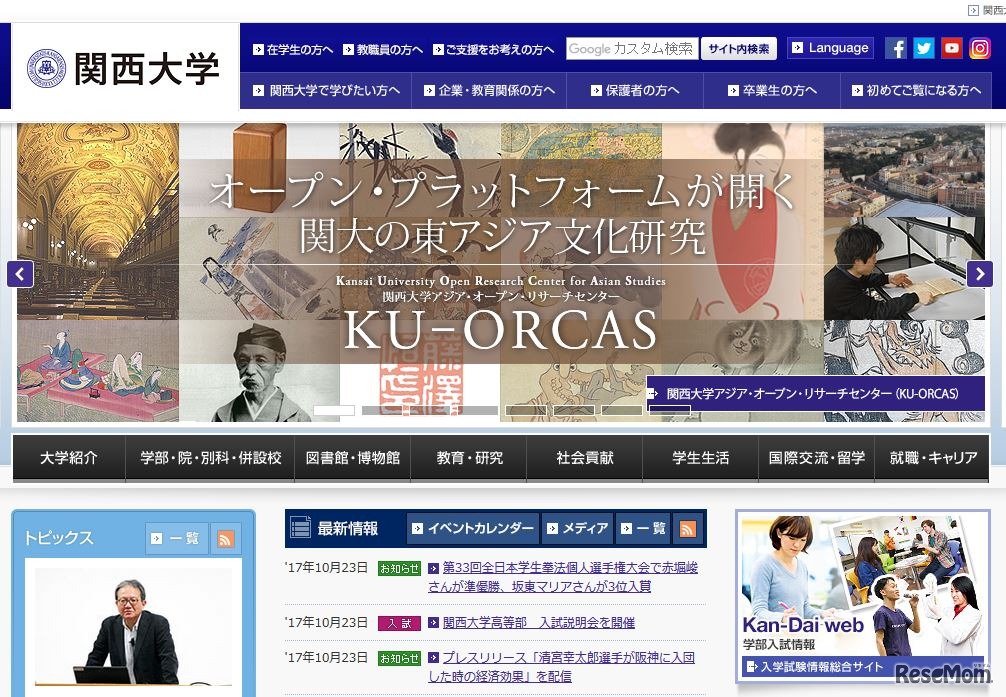Click the Language button
The height and width of the screenshot is (697, 1006).
pos(830,47)
